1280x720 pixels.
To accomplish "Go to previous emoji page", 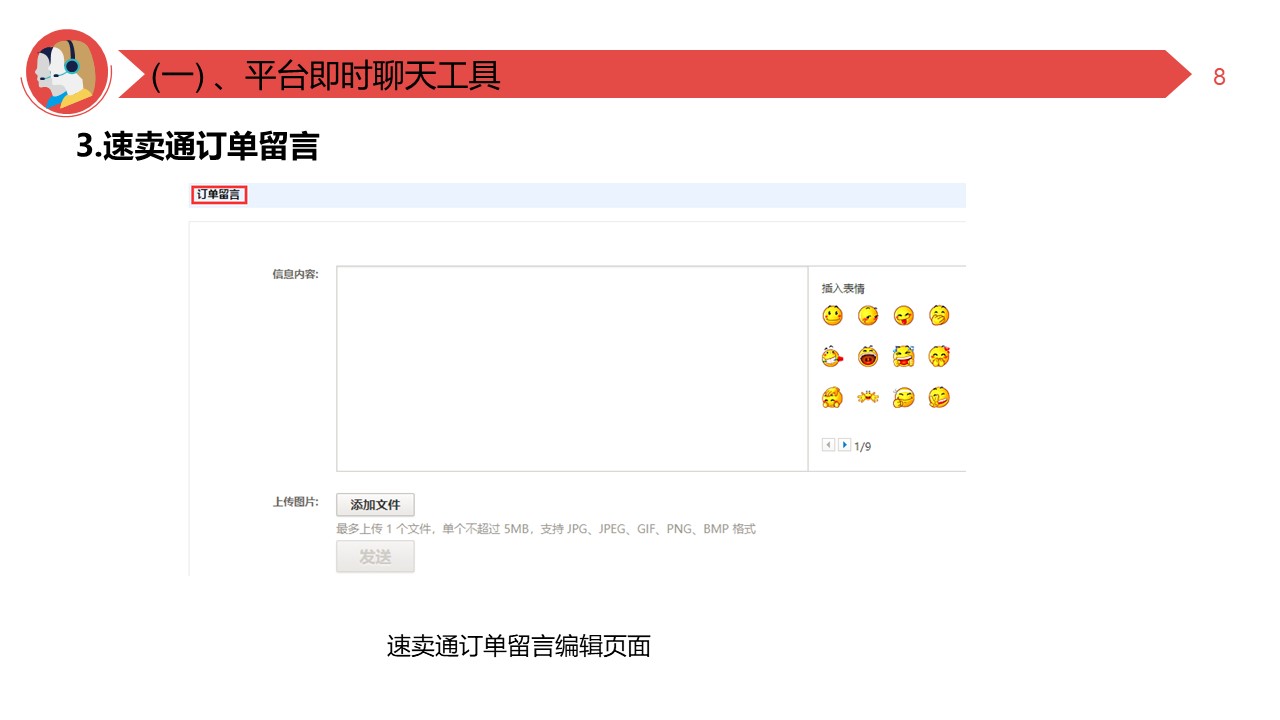I will pos(828,445).
